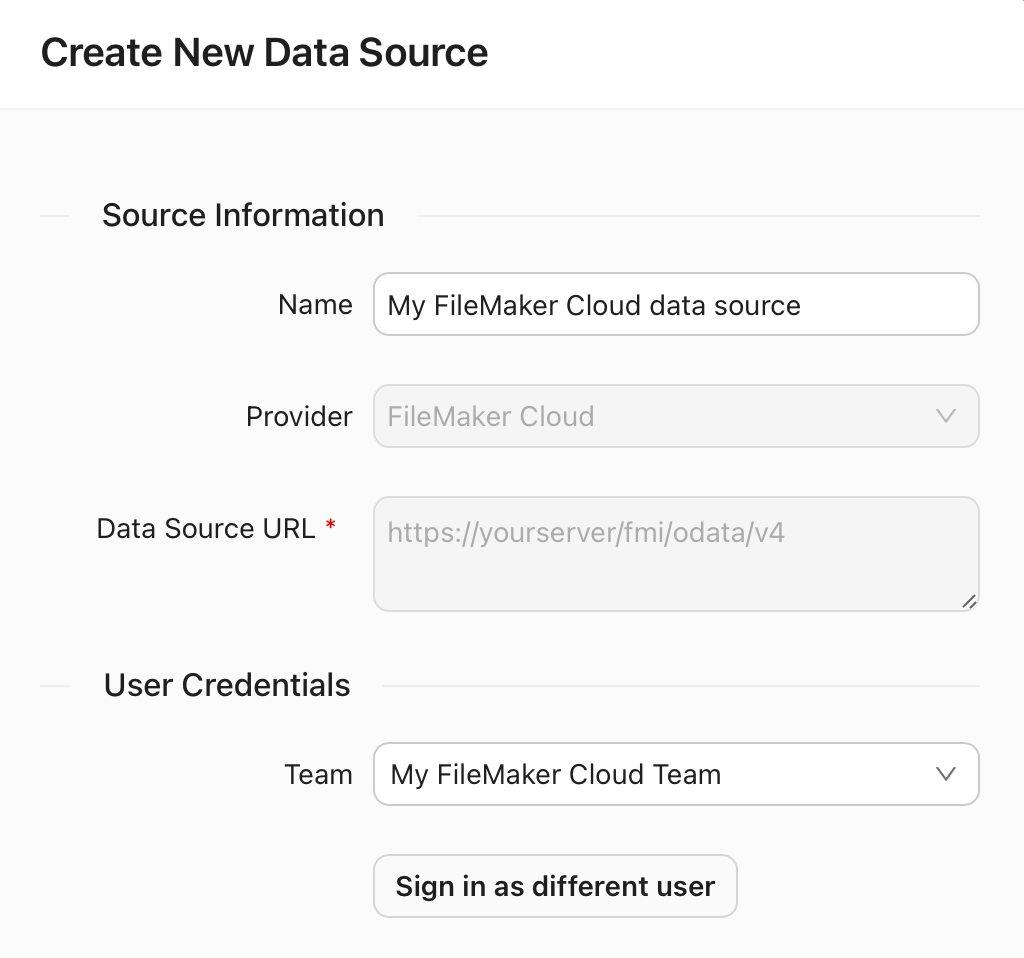Select the Name input containing My FileMaker Cloud data source
This screenshot has height=958, width=1024.
[676, 304]
